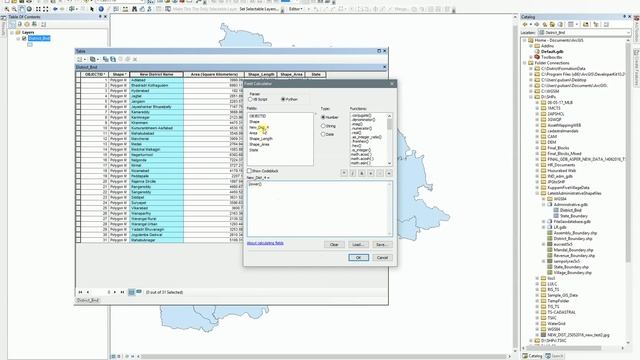The image size is (640, 360).
Task: Select State_Boundary.shp in Catalog tree
Action: tap(571, 267)
